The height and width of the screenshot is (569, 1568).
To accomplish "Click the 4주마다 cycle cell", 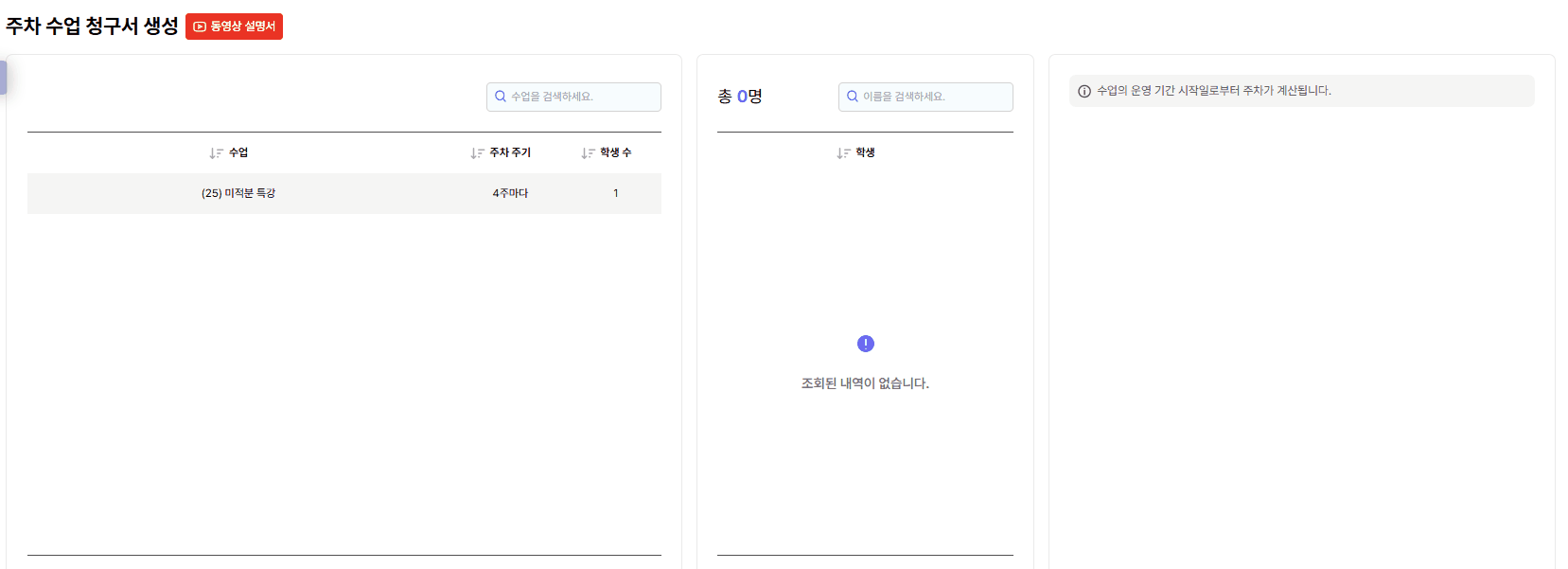I will tap(510, 193).
